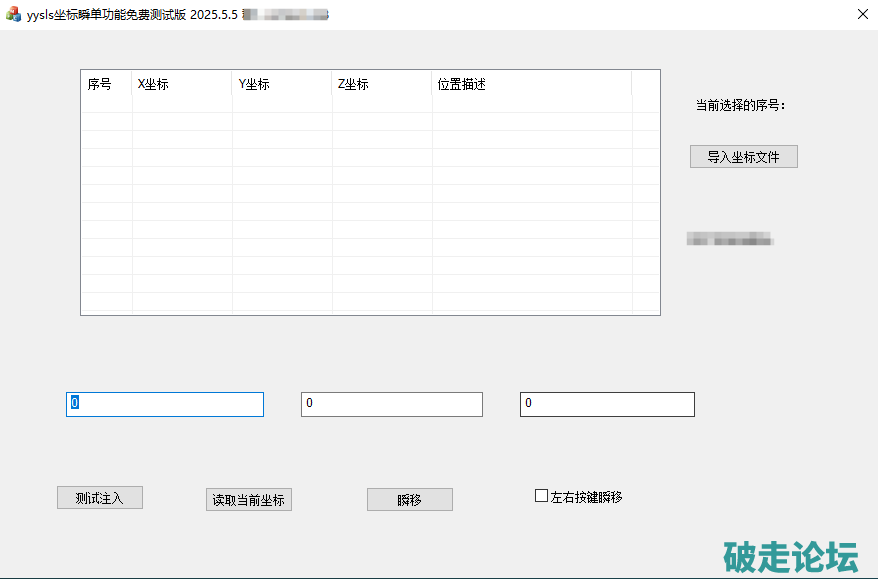Click the blank header right of 位置描述
The height and width of the screenshot is (579, 878).
click(x=645, y=84)
